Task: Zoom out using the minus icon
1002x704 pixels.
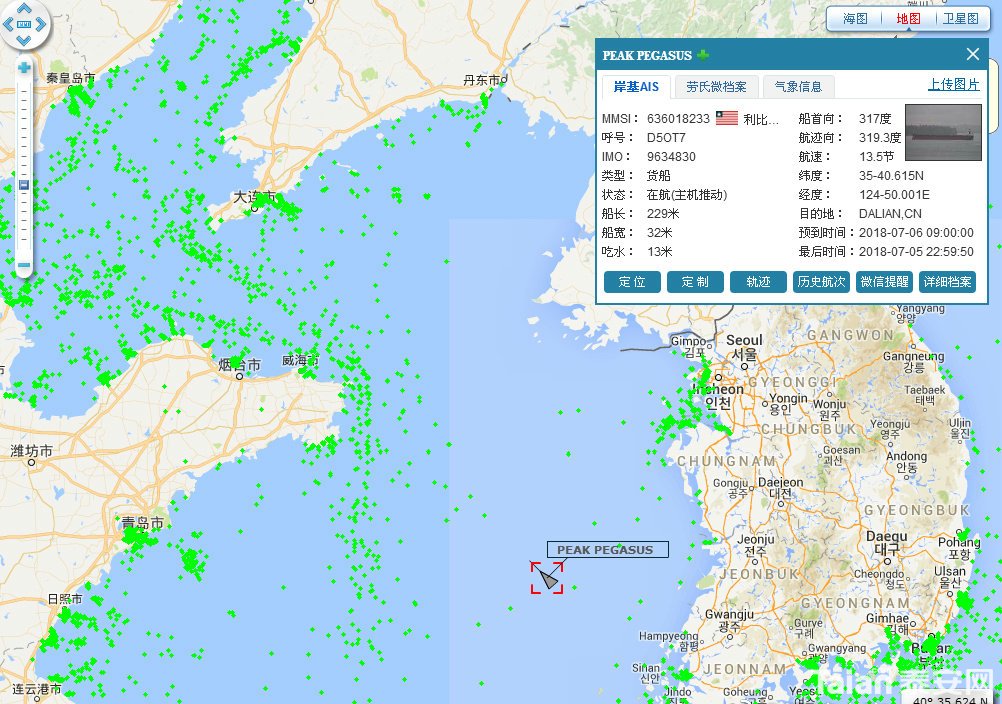Action: [x=24, y=264]
